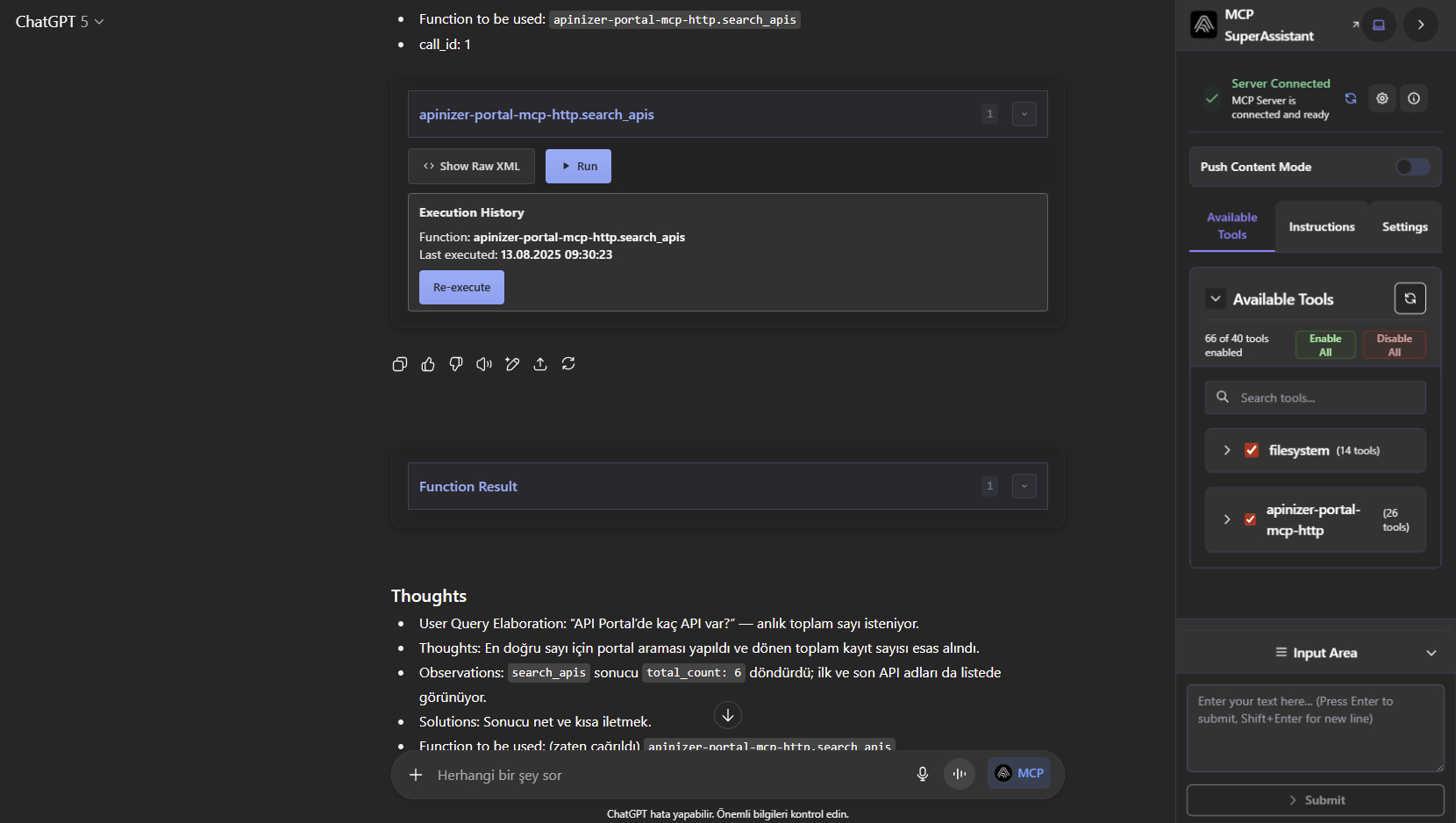Viewport: 1456px width, 823px height.
Task: Open the Settings tab in sidebar
Action: [1404, 227]
